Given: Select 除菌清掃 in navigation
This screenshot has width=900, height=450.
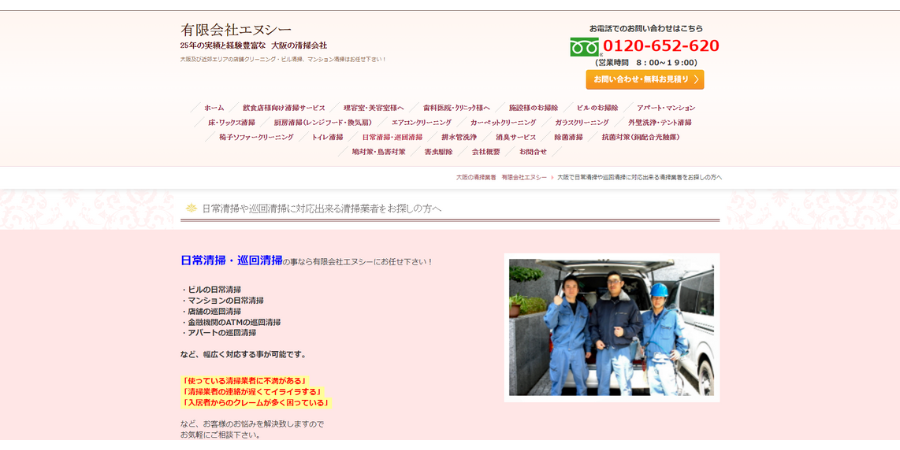Looking at the screenshot, I should [x=568, y=138].
